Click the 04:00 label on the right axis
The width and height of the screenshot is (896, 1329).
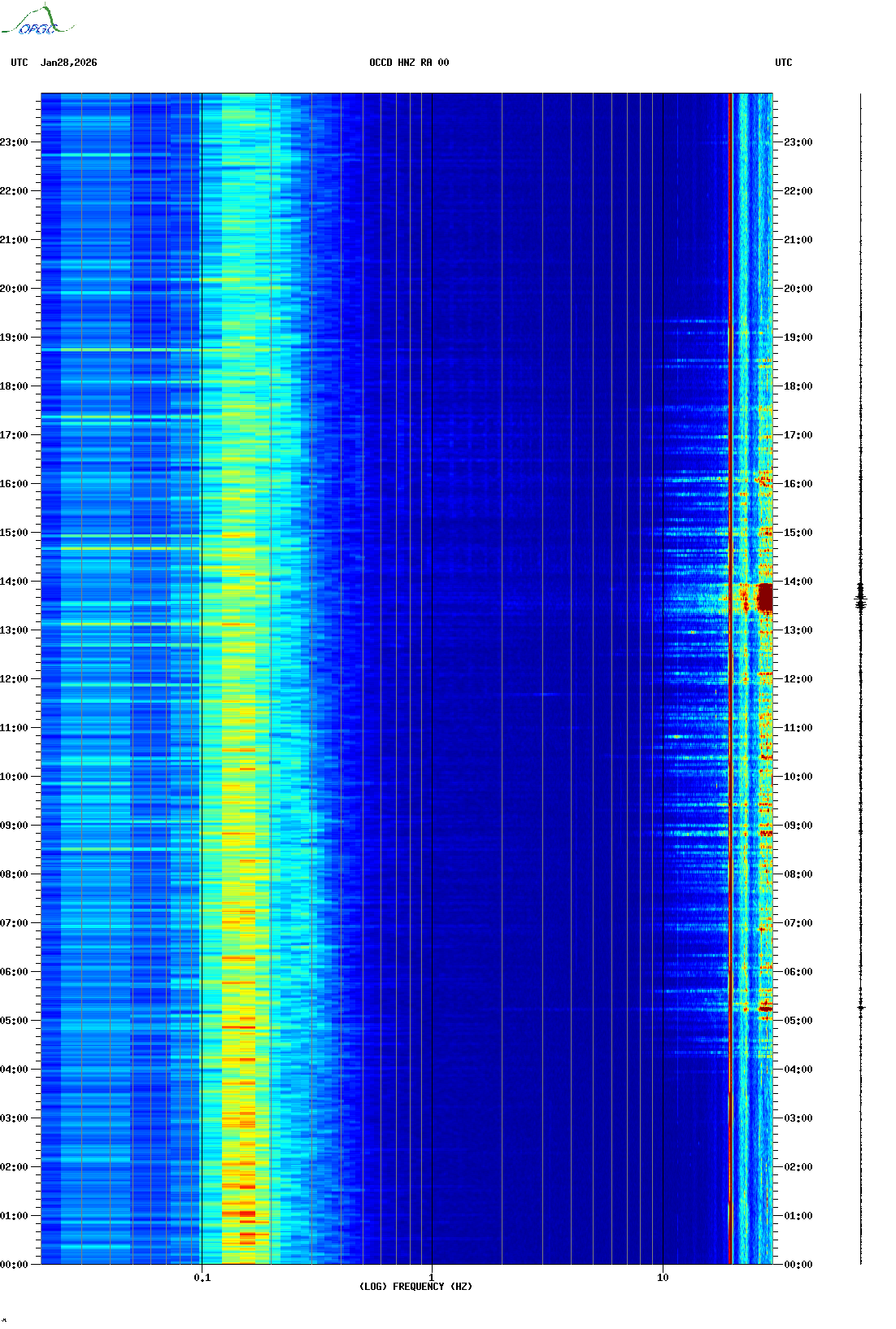click(x=798, y=1070)
